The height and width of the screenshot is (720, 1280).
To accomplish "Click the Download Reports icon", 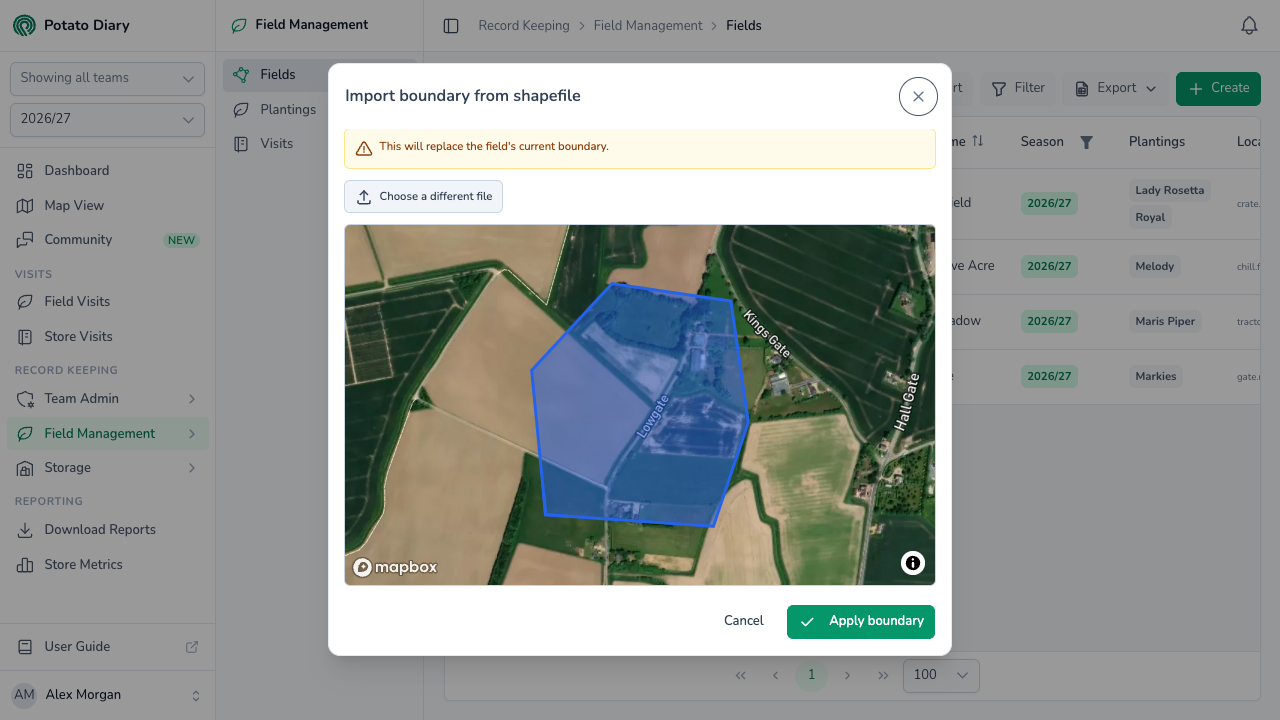I will click(25, 530).
